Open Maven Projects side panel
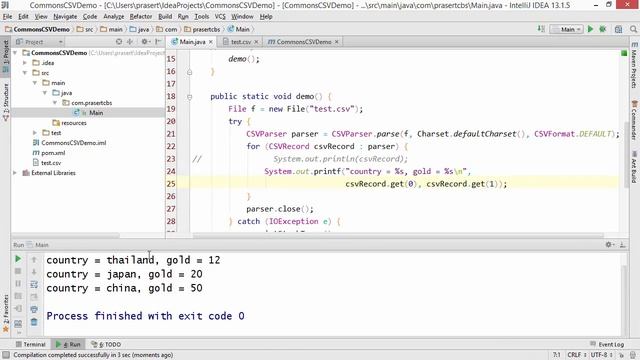Screen dimensions: 640x360 (634, 65)
